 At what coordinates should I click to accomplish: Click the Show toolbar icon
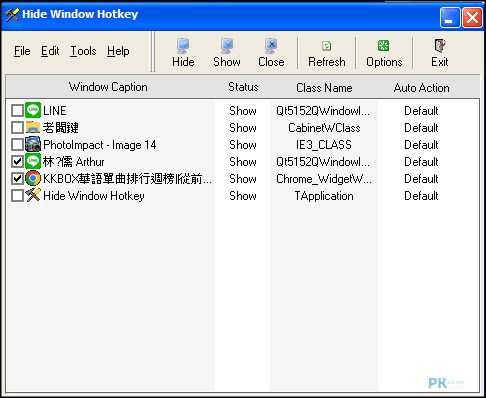click(x=227, y=46)
